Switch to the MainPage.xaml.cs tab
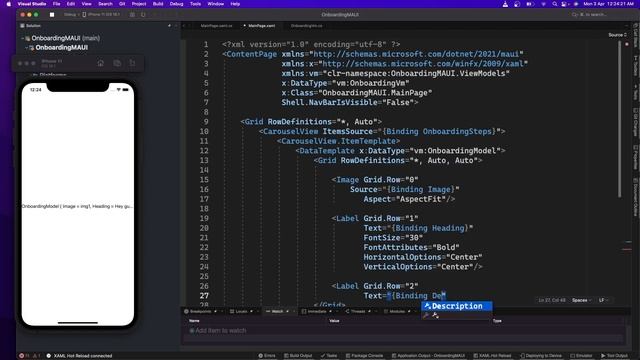The image size is (640, 360). tap(216, 26)
